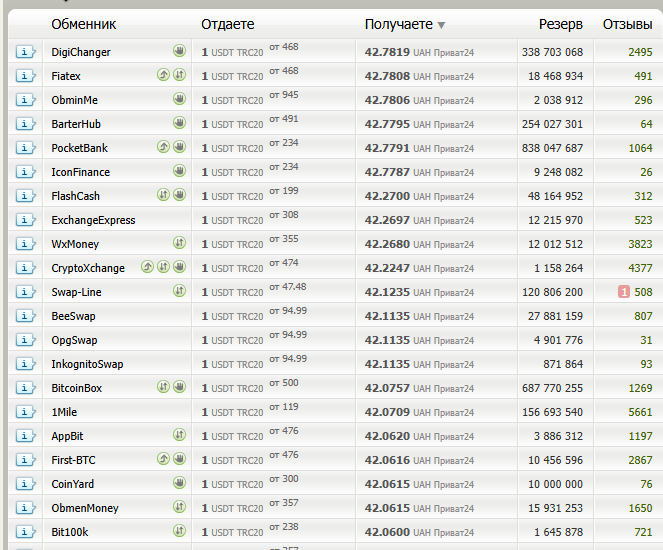Image resolution: width=663 pixels, height=550 pixels.
Task: Open the info icon for Fiatex
Action: point(25,76)
